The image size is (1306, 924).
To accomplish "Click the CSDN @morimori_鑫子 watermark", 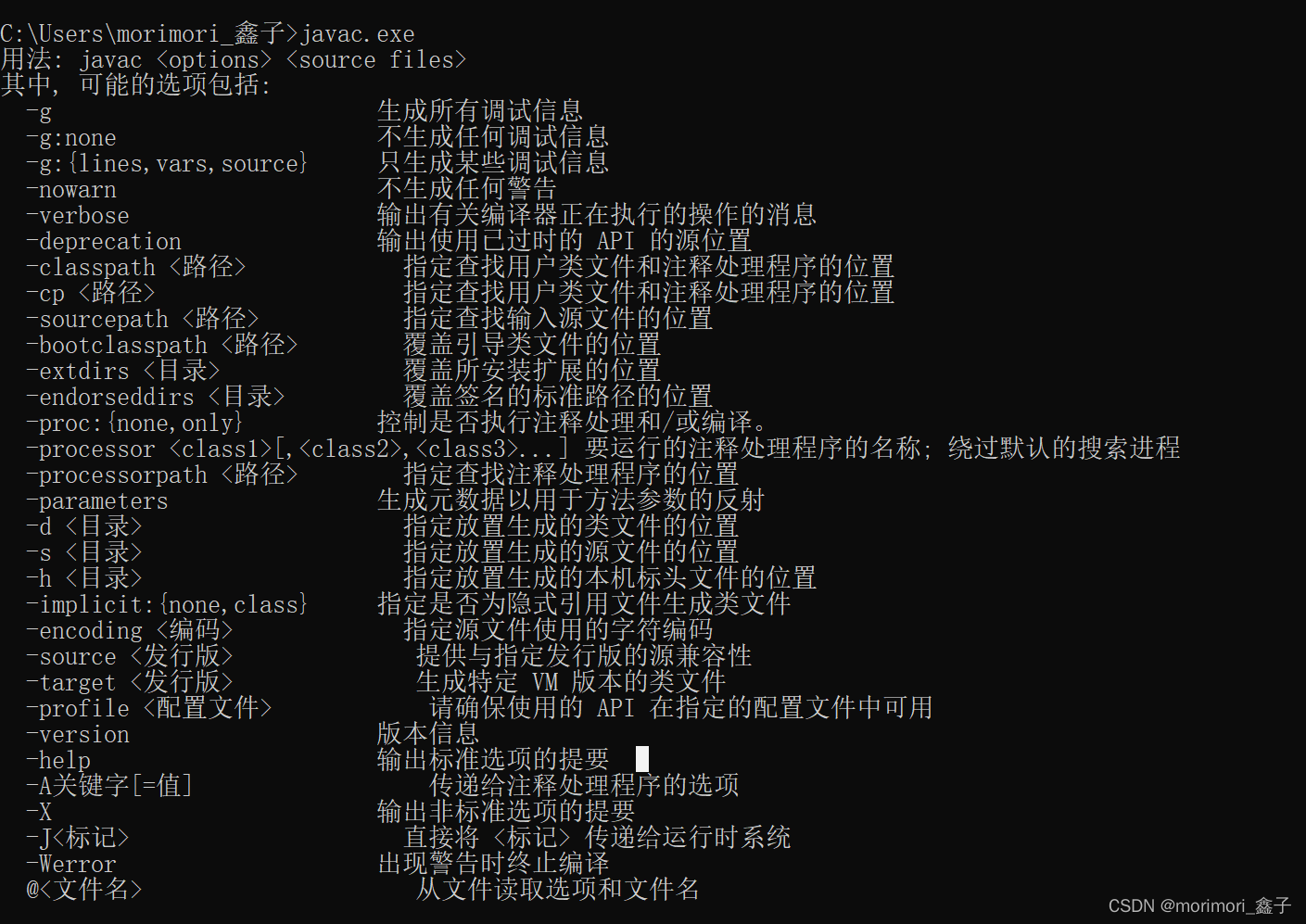I will click(x=1199, y=905).
